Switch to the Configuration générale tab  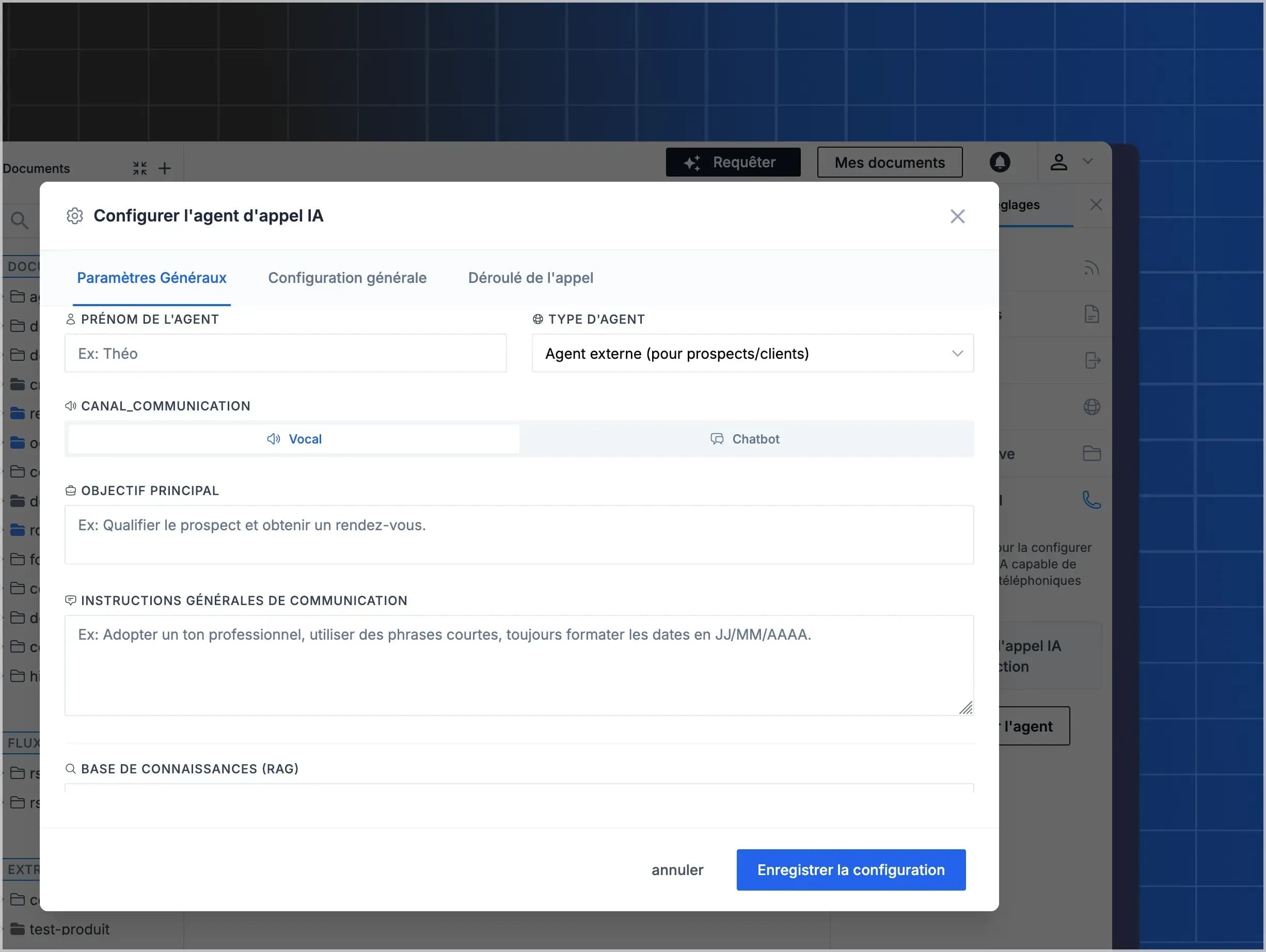(x=347, y=277)
